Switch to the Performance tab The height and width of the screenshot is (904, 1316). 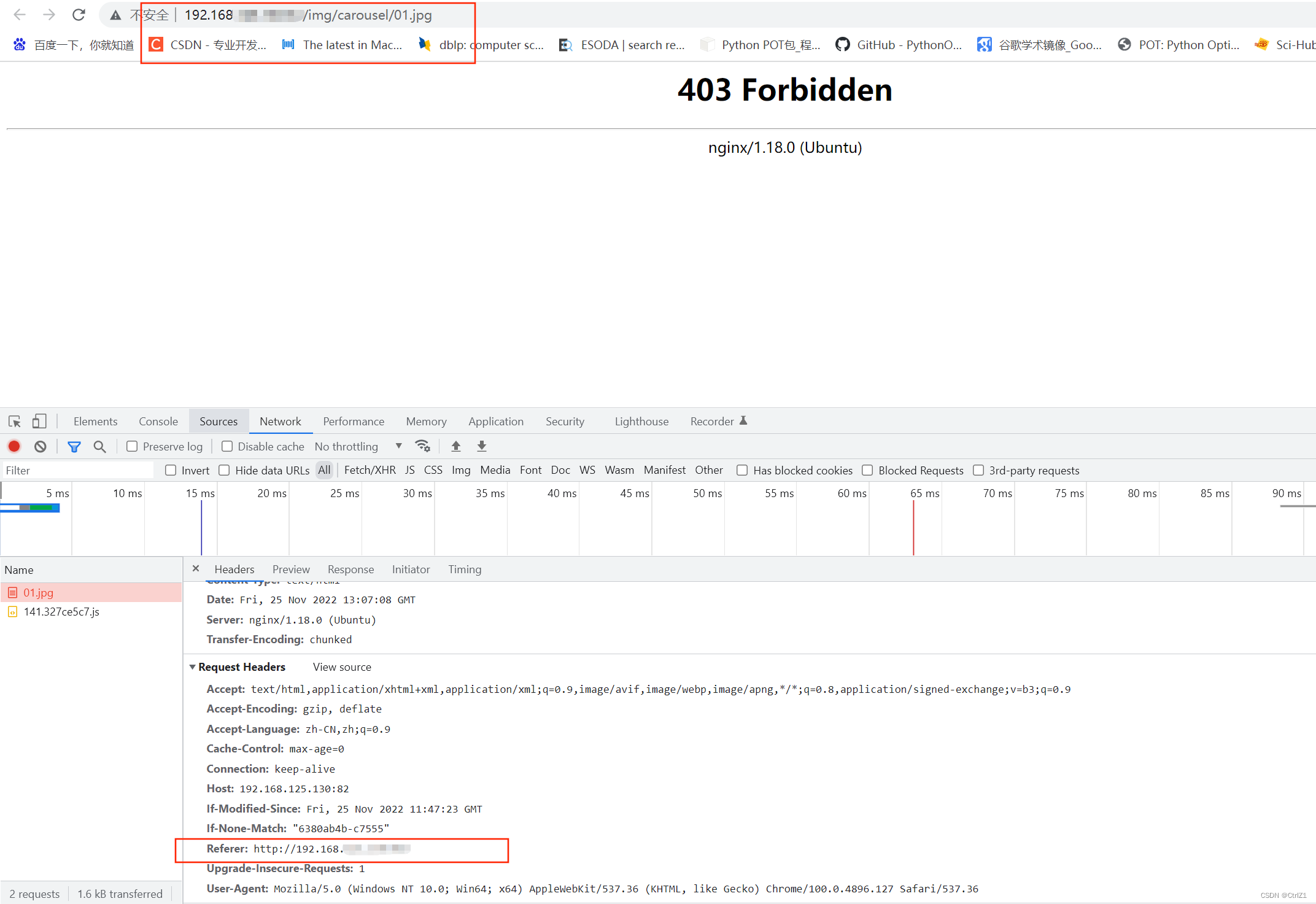pyautogui.click(x=354, y=422)
